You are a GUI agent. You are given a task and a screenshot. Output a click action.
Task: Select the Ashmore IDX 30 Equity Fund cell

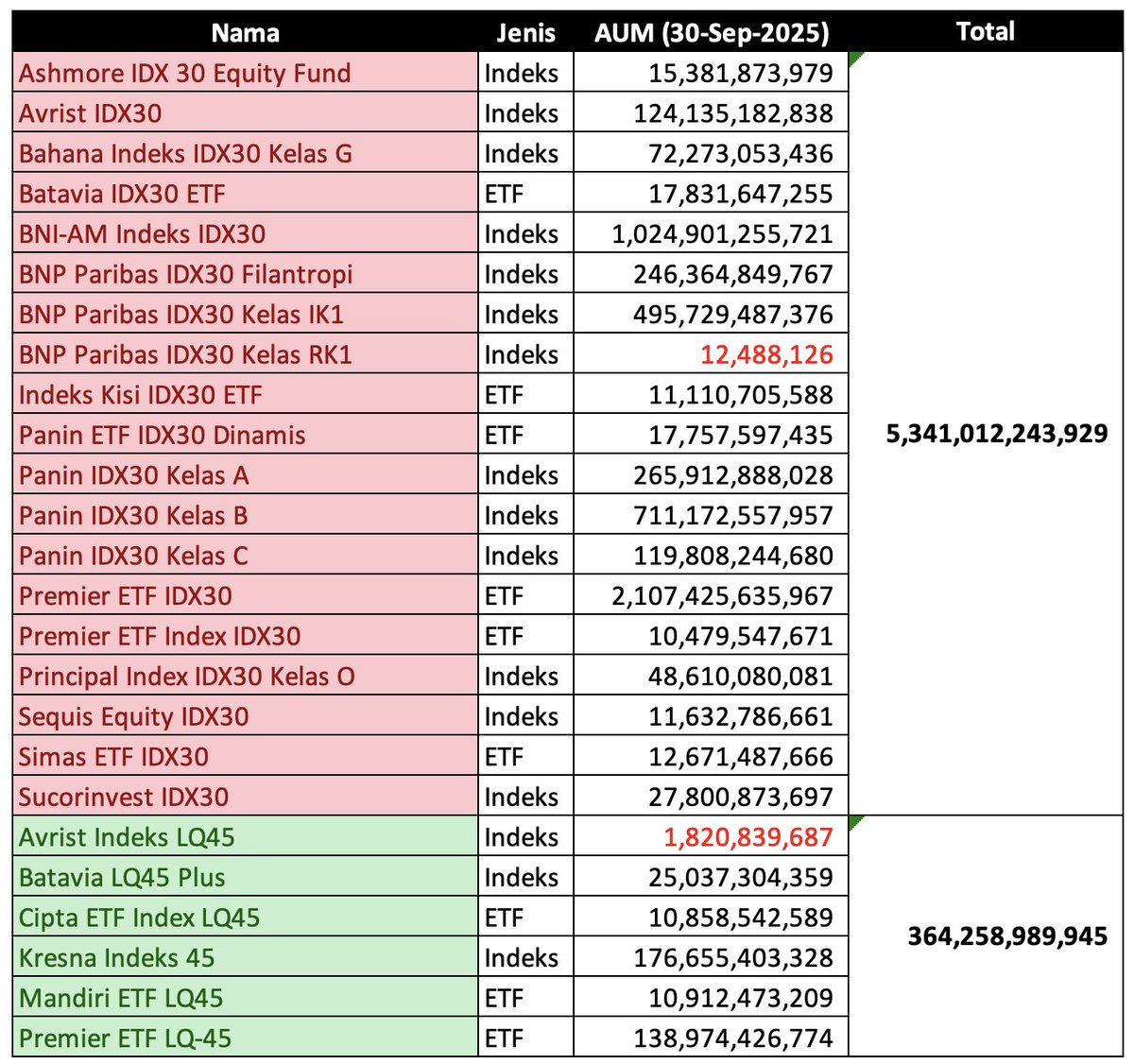[x=246, y=73]
